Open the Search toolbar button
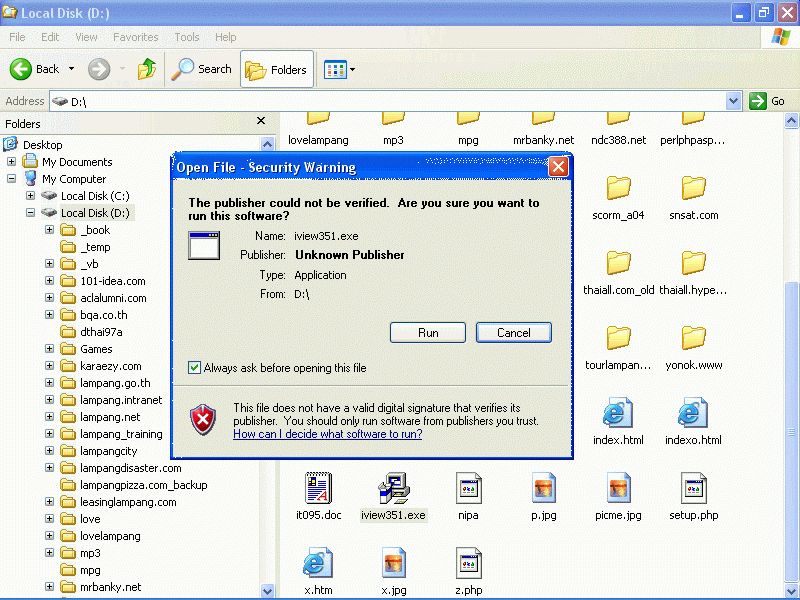Screen dimensions: 800x600 [201, 69]
